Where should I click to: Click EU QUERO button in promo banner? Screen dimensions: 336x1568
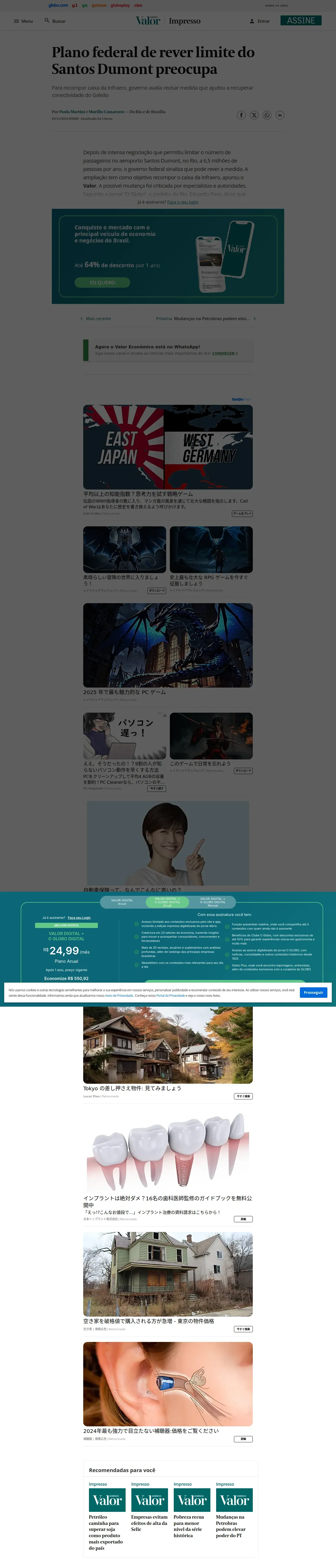(x=102, y=283)
